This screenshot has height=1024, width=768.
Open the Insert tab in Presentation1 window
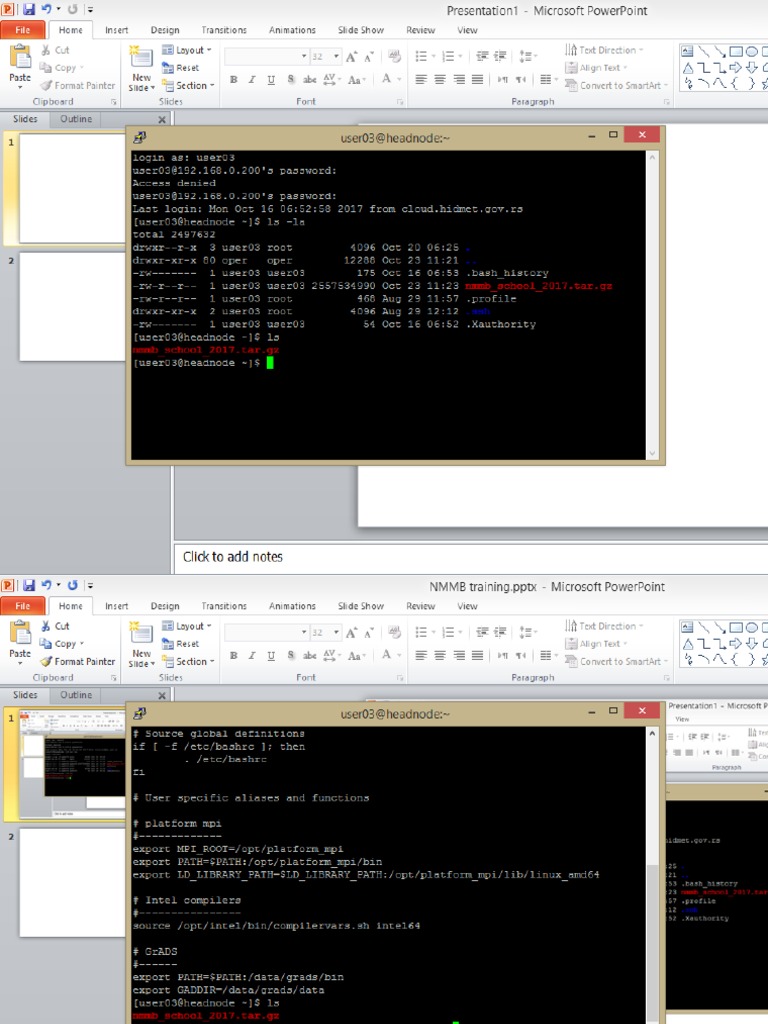117,30
